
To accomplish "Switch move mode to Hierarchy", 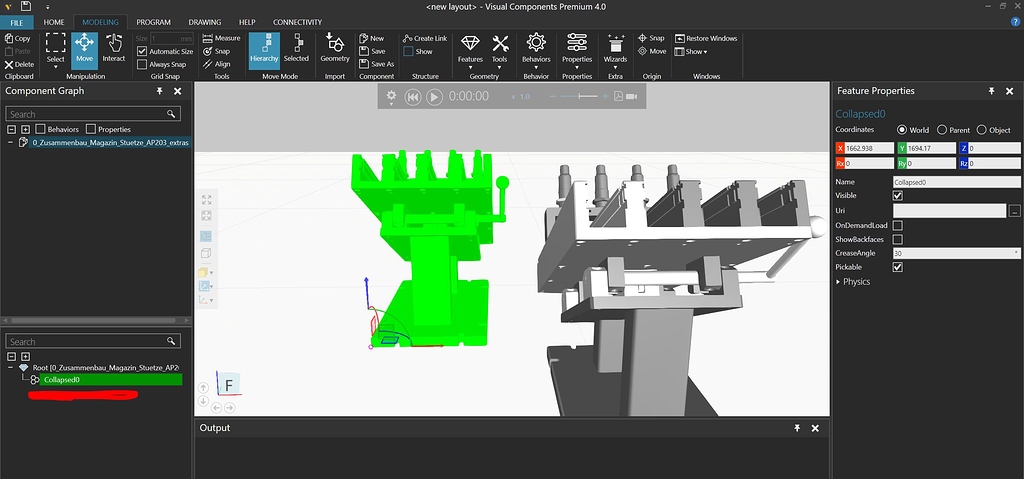I will tap(264, 47).
